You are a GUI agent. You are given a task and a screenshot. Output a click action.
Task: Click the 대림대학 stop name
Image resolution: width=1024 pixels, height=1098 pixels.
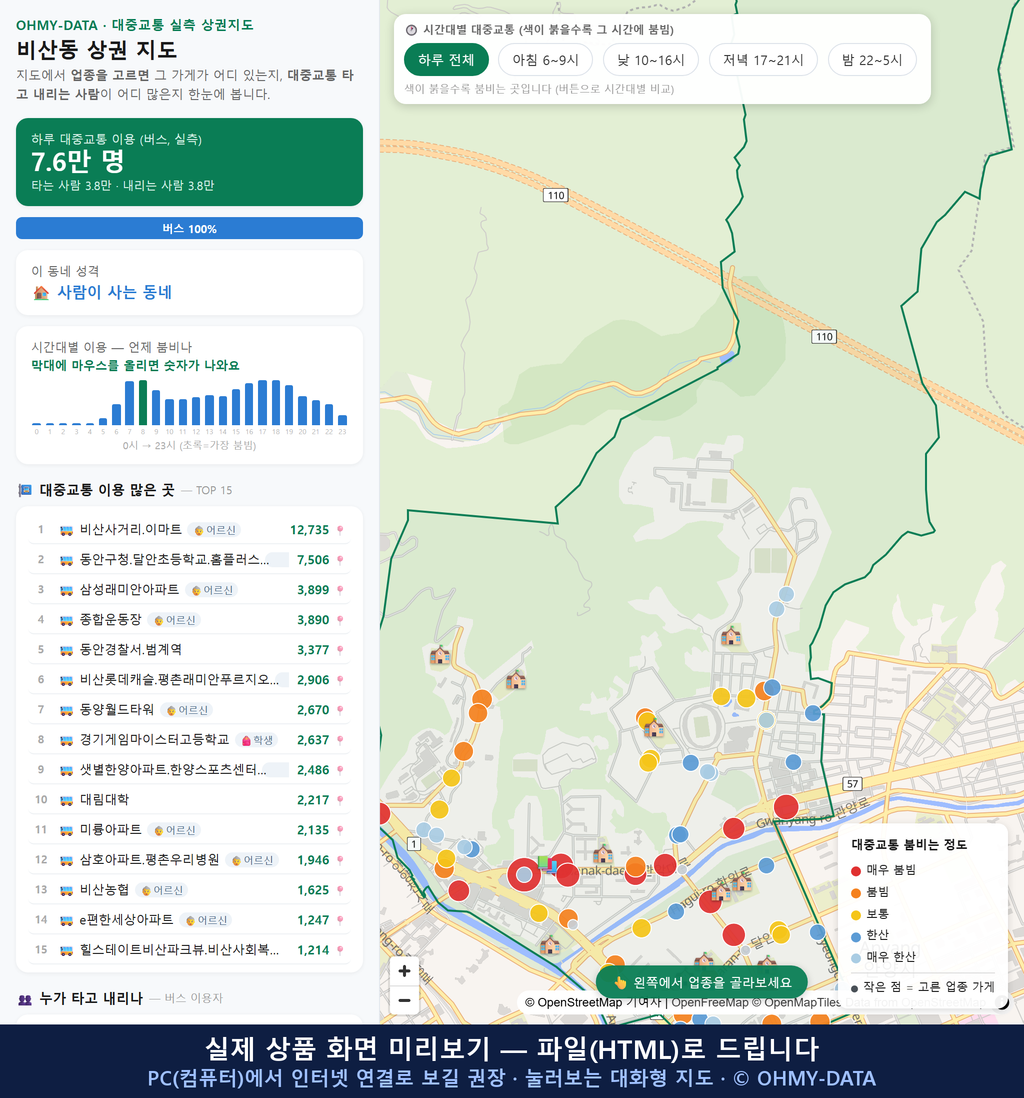[104, 800]
